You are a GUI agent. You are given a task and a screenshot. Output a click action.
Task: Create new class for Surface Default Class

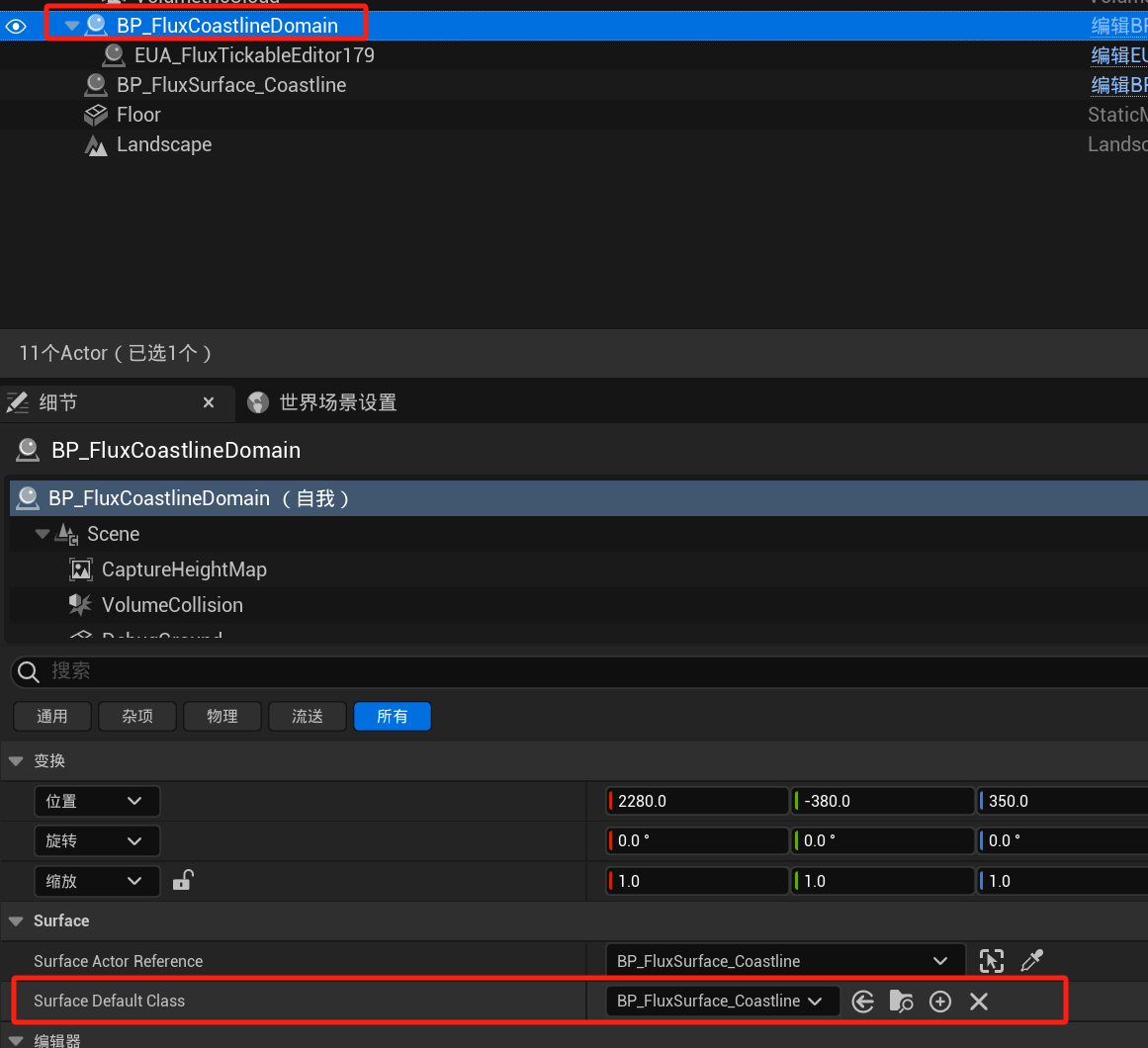click(x=940, y=1002)
